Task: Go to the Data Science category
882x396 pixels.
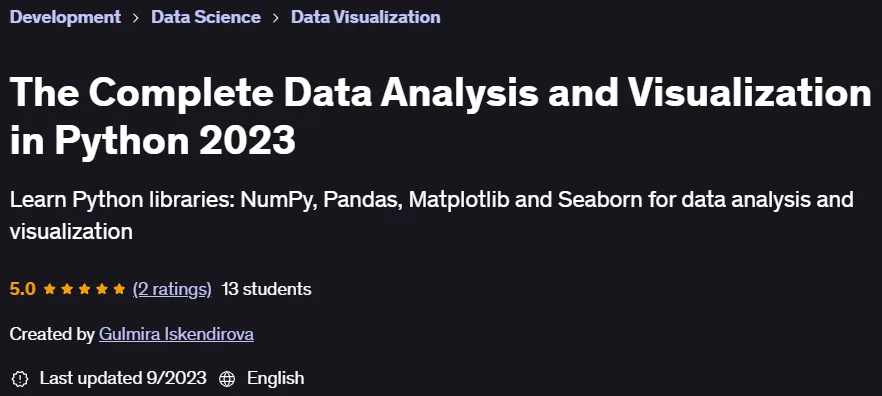Action: coord(206,17)
